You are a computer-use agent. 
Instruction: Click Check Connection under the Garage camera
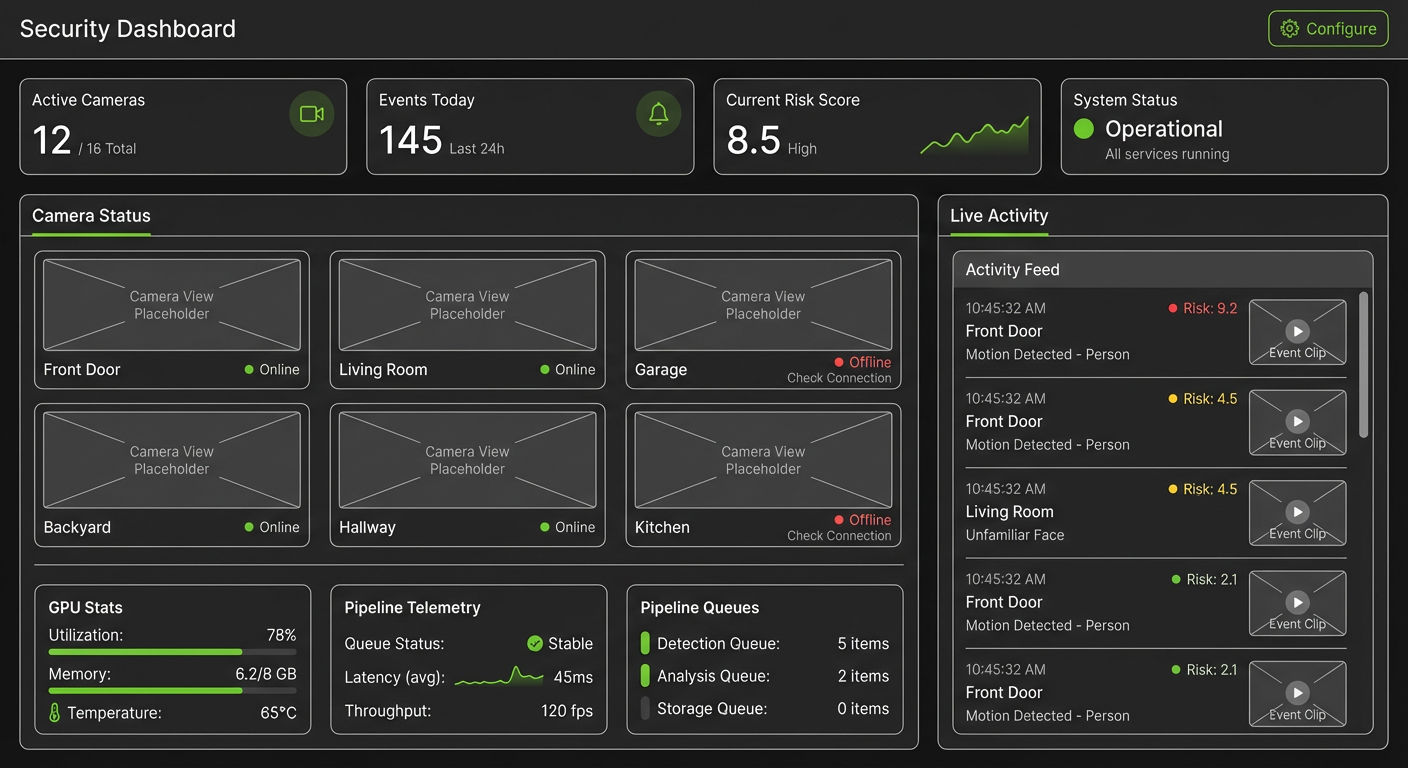tap(839, 378)
